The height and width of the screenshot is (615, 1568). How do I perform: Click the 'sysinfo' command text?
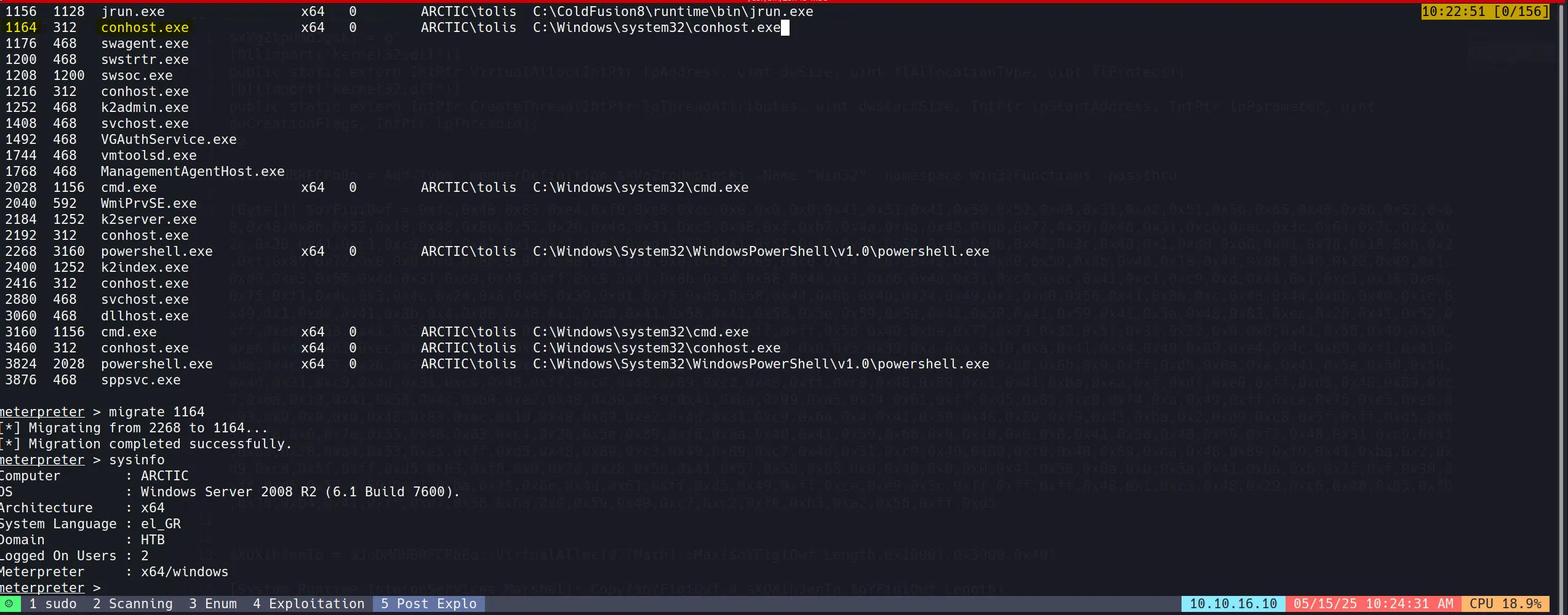pyautogui.click(x=137, y=460)
